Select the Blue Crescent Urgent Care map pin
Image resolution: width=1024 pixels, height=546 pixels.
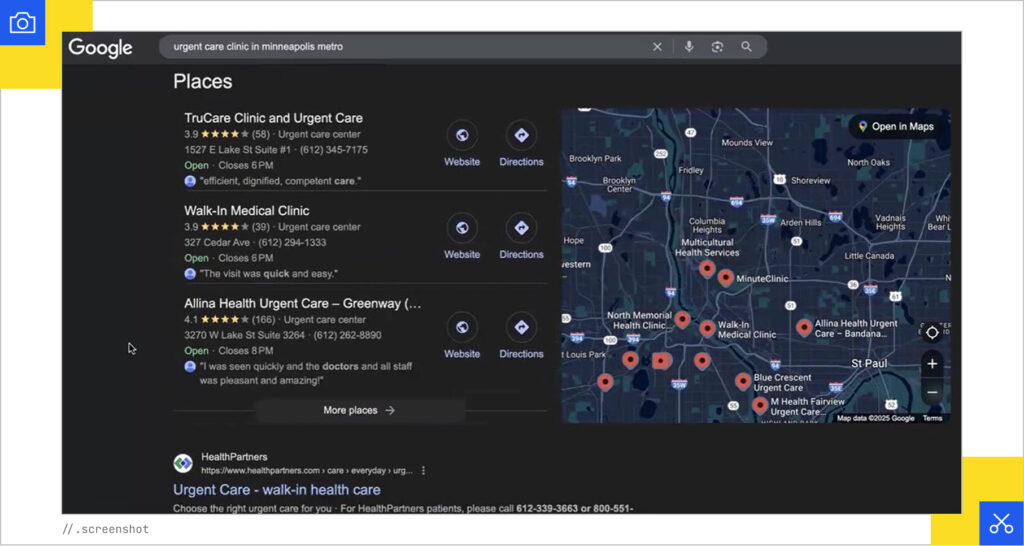pyautogui.click(x=743, y=380)
